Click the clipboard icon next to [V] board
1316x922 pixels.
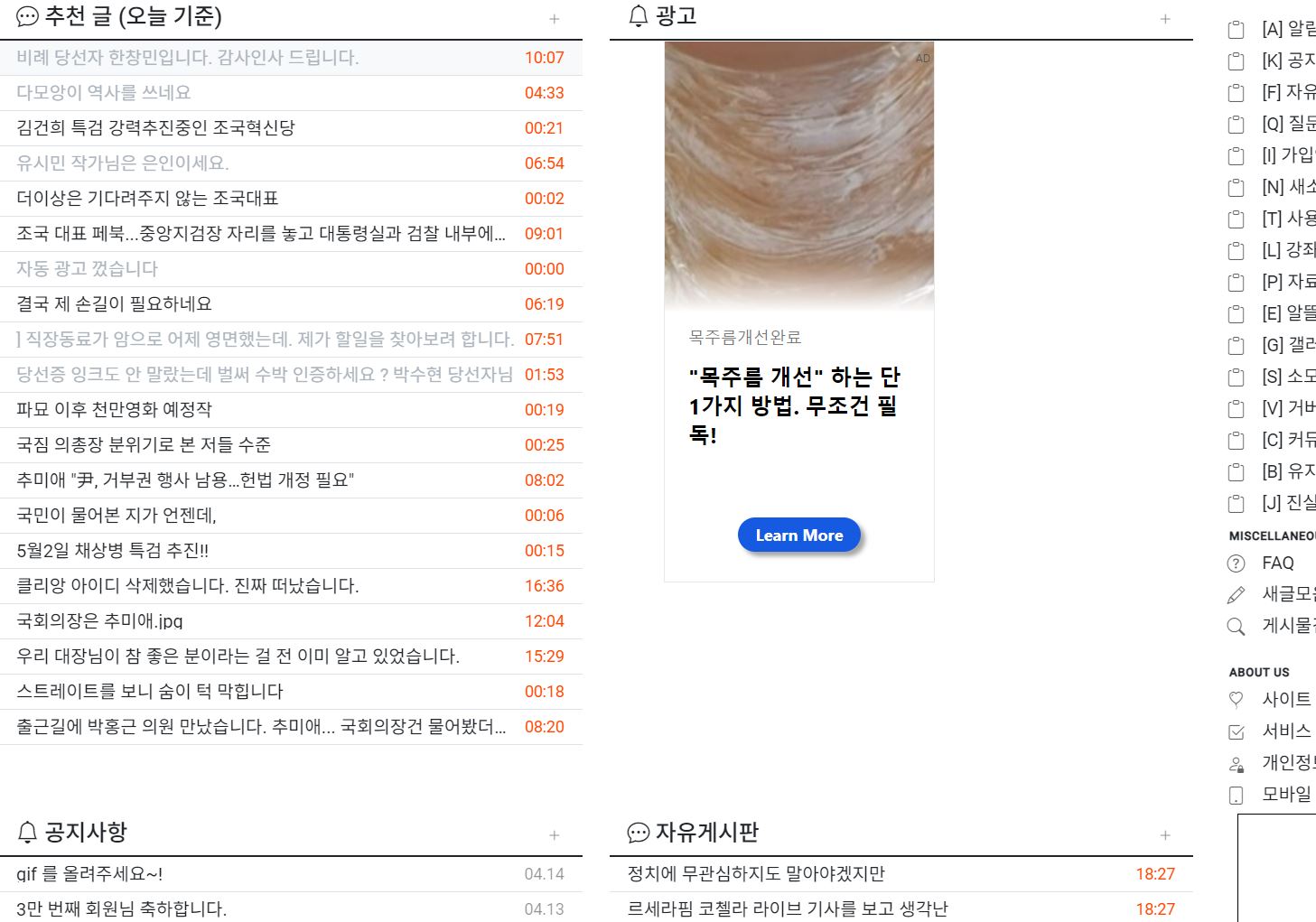tap(1237, 409)
